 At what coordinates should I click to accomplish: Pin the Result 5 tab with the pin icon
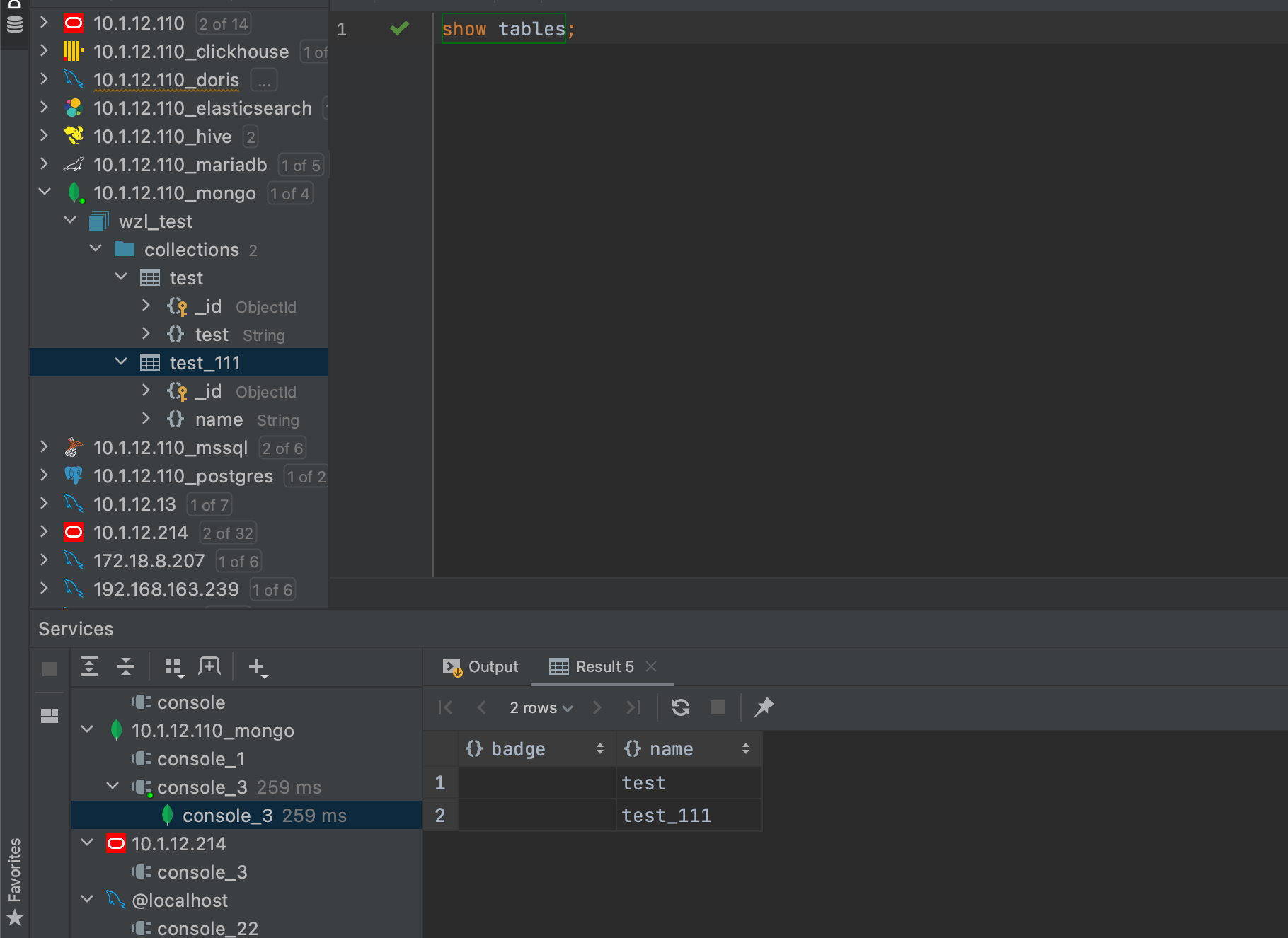pyautogui.click(x=764, y=707)
